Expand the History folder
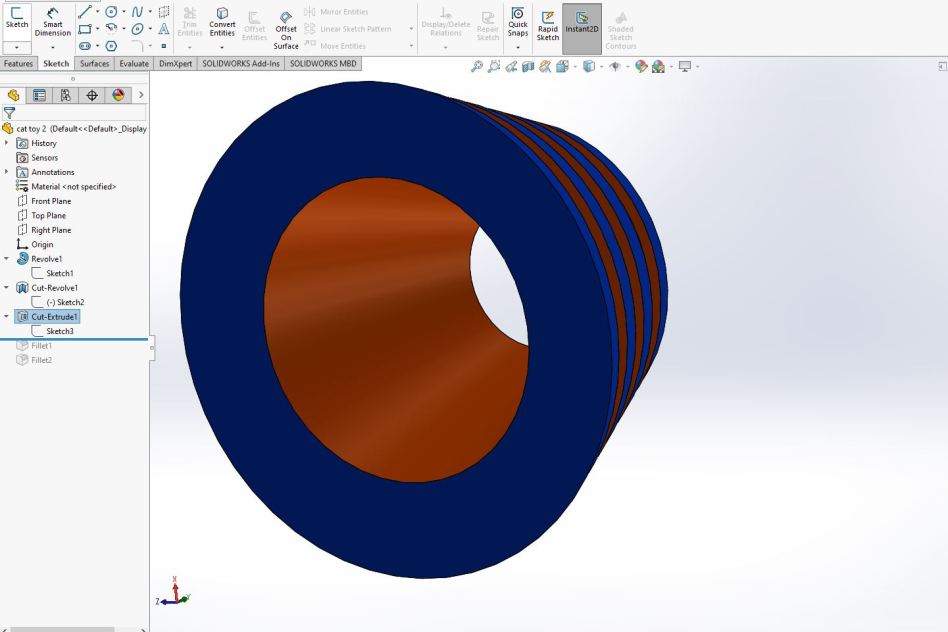Image resolution: width=948 pixels, height=632 pixels. 7,143
